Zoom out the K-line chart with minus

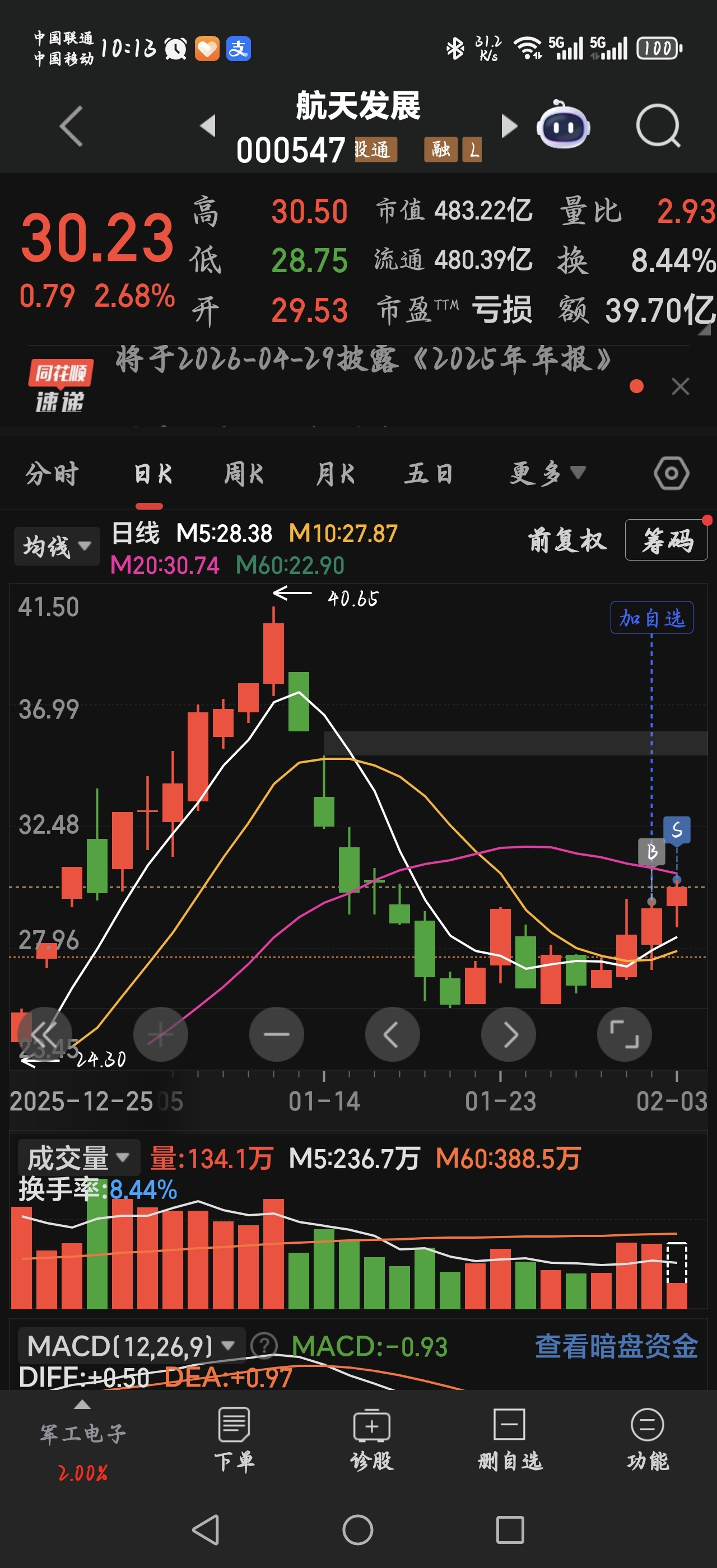(276, 1034)
